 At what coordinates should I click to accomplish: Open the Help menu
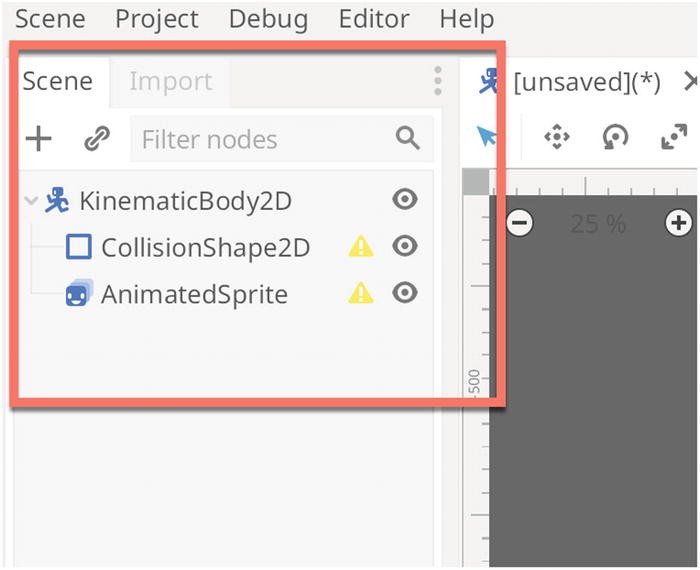(467, 20)
